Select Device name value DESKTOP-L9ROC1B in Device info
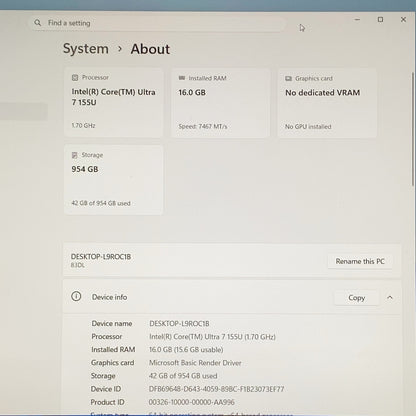This screenshot has width=416, height=416. point(179,324)
